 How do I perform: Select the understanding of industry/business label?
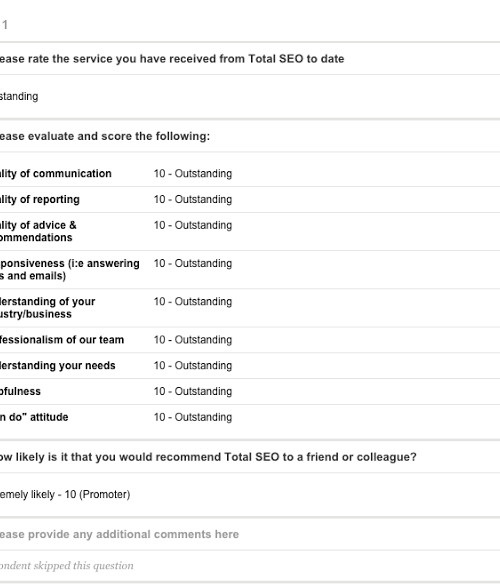pyautogui.click(x=48, y=308)
